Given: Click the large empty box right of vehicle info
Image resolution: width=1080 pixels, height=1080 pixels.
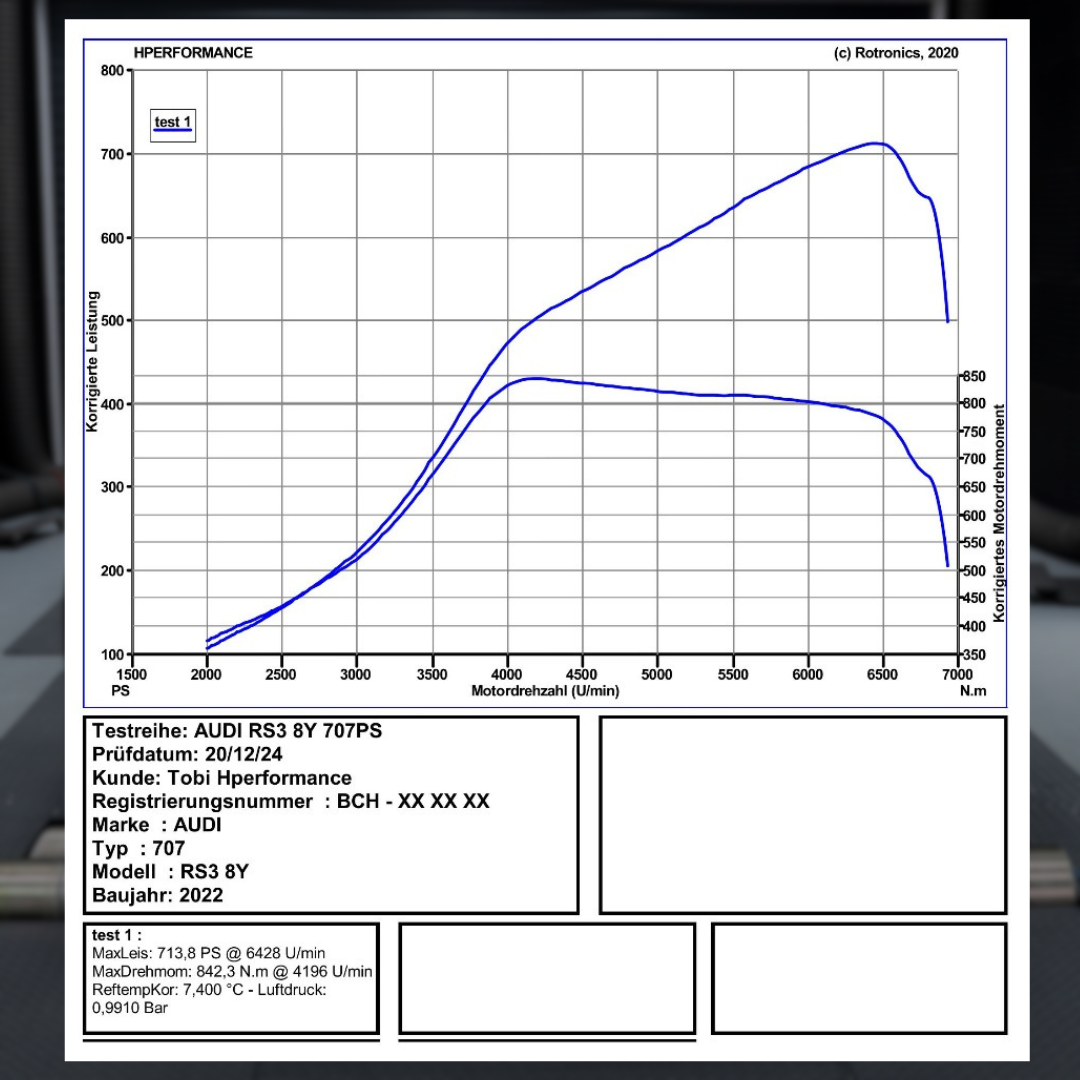Looking at the screenshot, I should tap(802, 814).
